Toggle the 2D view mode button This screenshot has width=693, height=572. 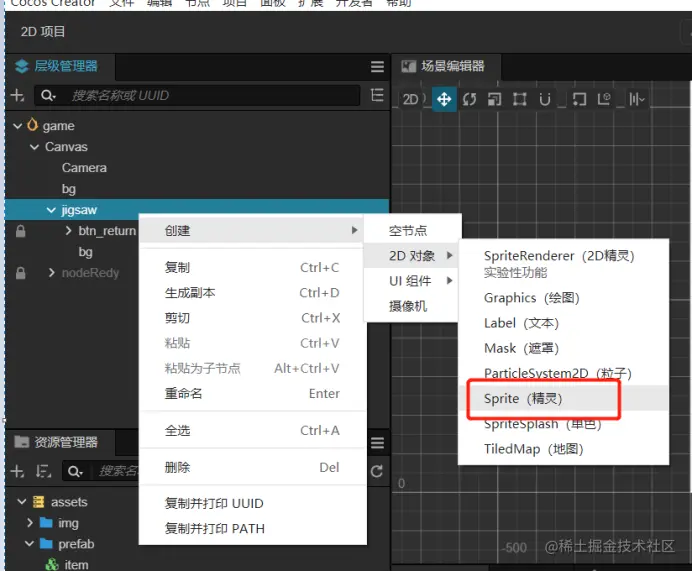(411, 99)
